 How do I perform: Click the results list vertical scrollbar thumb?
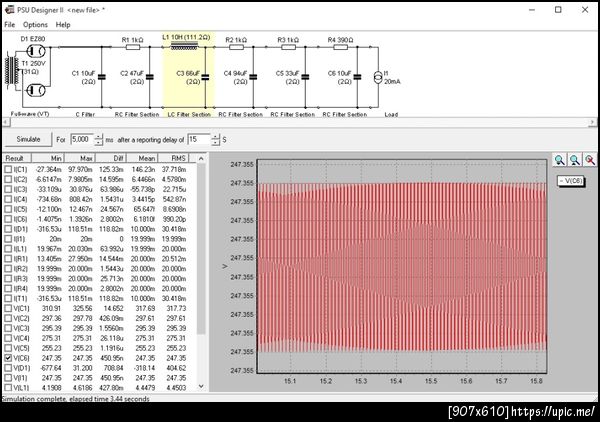[201, 249]
